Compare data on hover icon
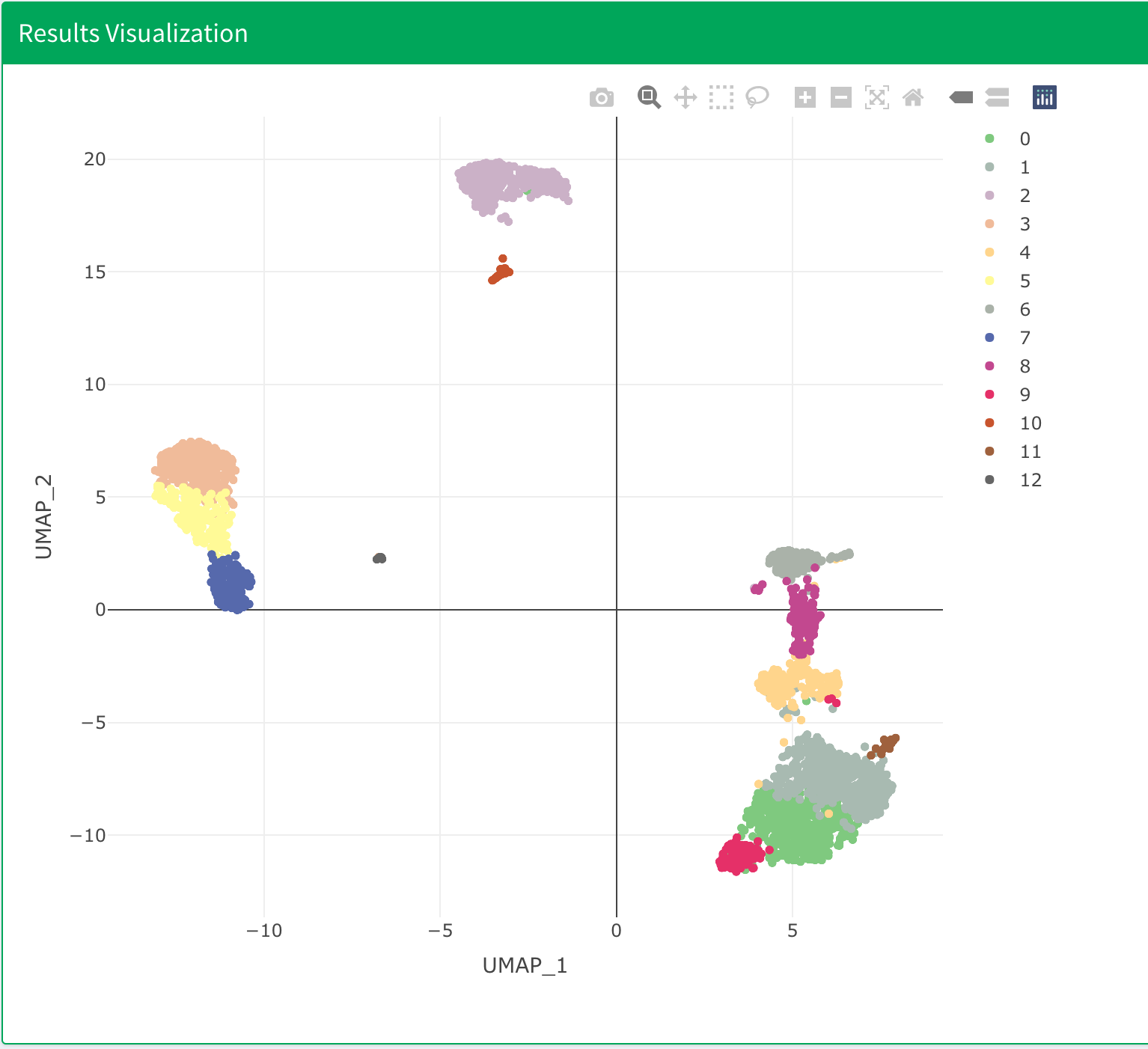Viewport: 1148px width, 1049px height. (998, 97)
